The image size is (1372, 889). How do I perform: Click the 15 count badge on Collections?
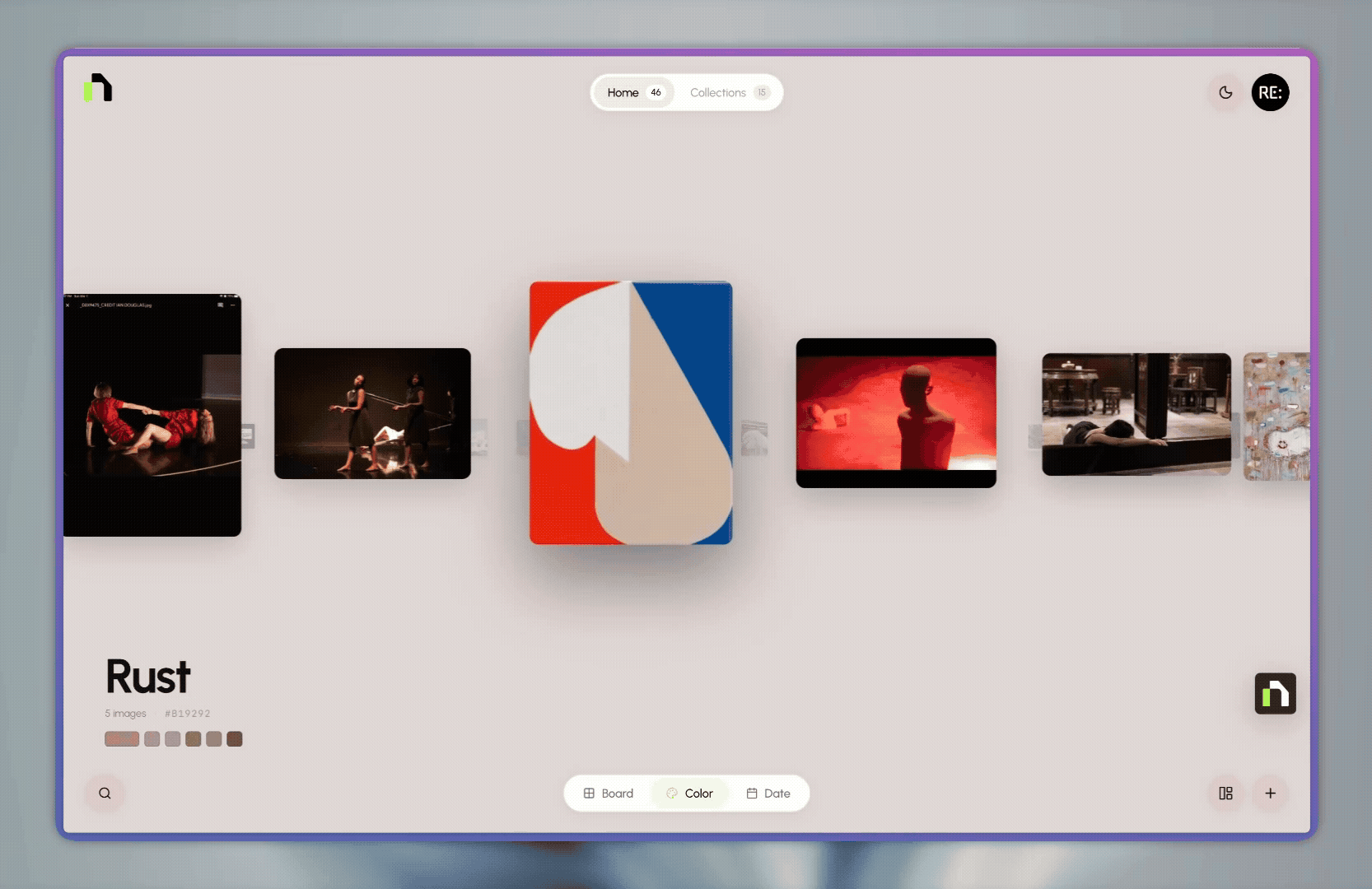point(762,92)
